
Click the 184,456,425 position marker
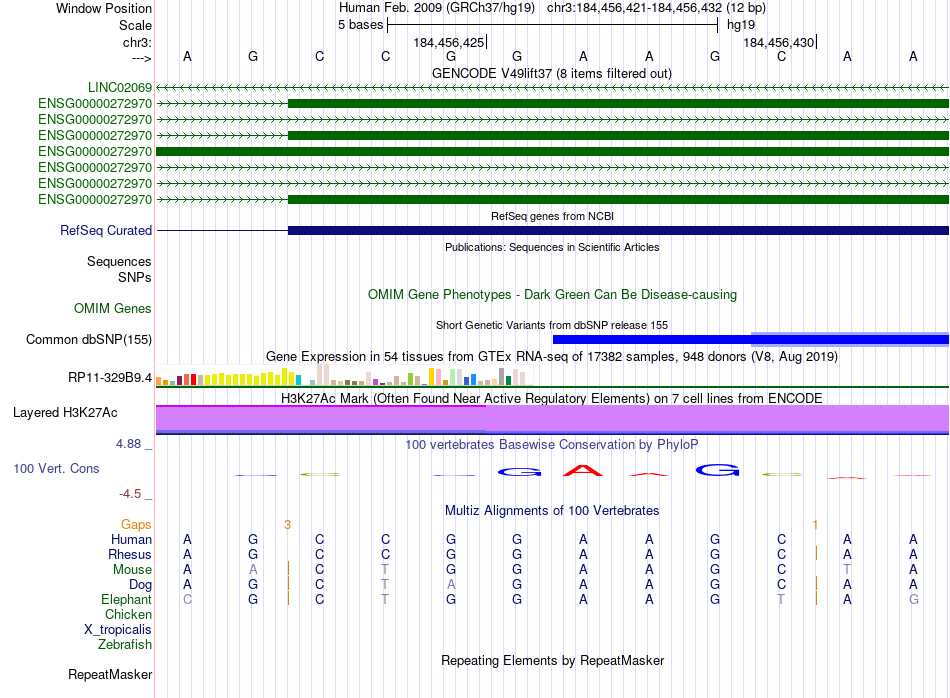click(x=449, y=42)
